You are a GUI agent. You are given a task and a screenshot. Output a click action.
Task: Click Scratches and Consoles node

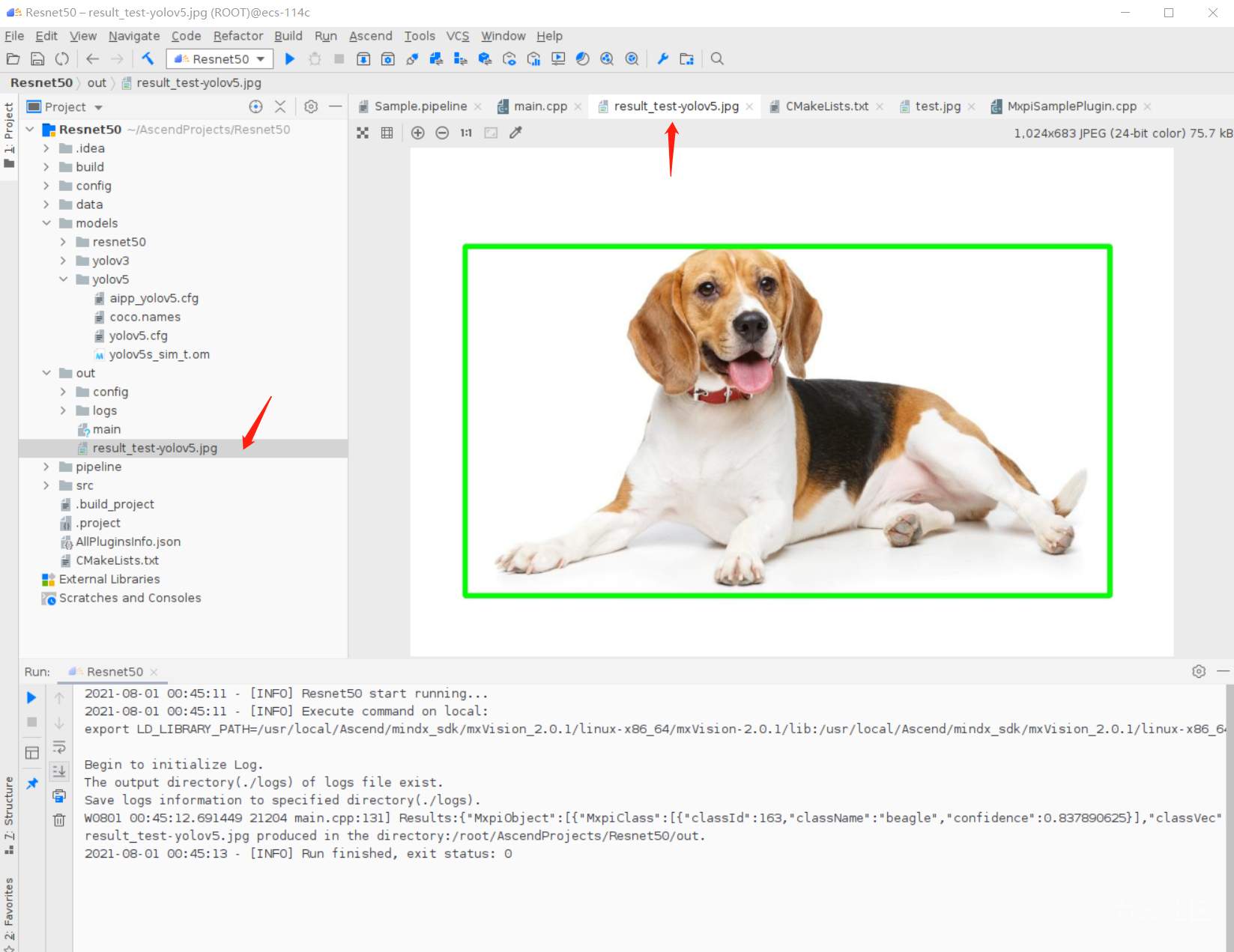point(130,598)
